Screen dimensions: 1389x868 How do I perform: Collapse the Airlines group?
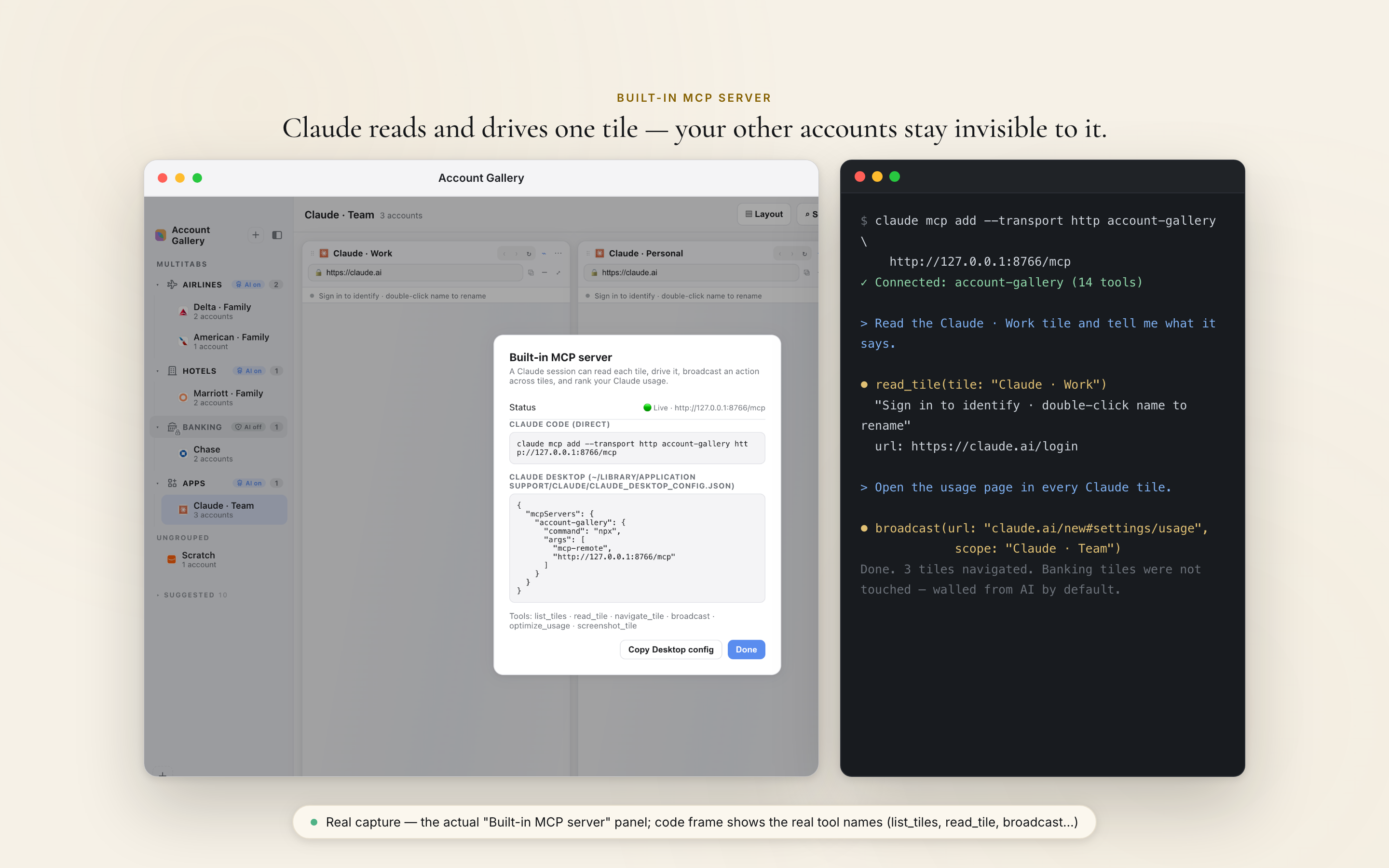pos(158,285)
